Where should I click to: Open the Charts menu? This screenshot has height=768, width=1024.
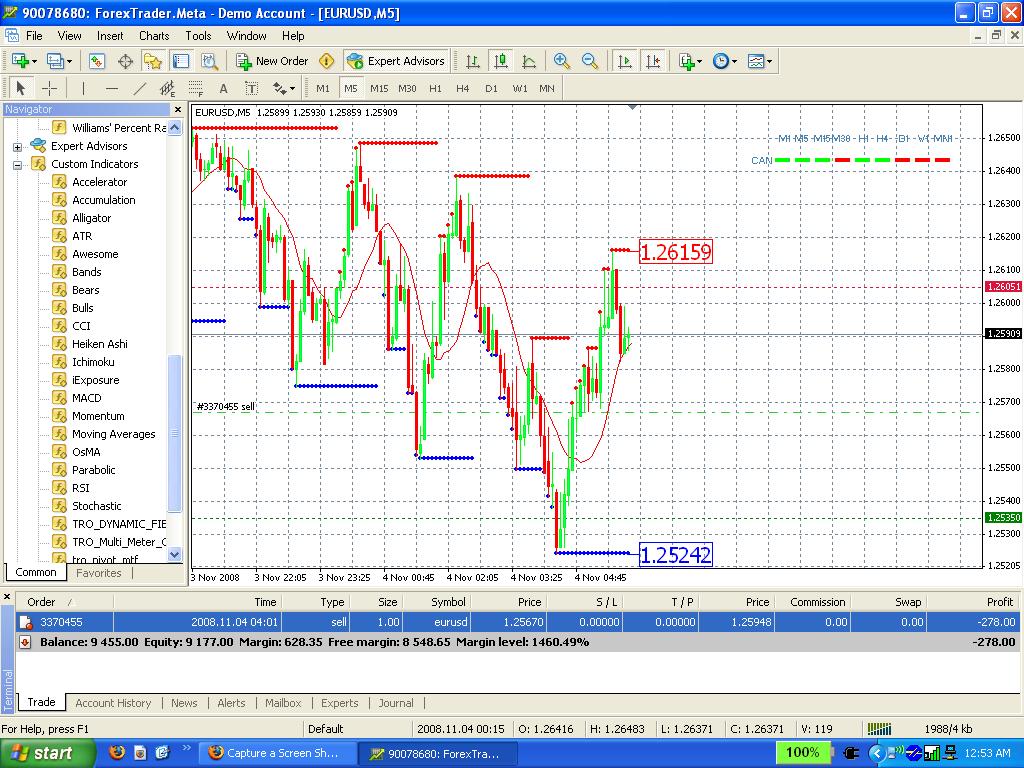coord(154,35)
